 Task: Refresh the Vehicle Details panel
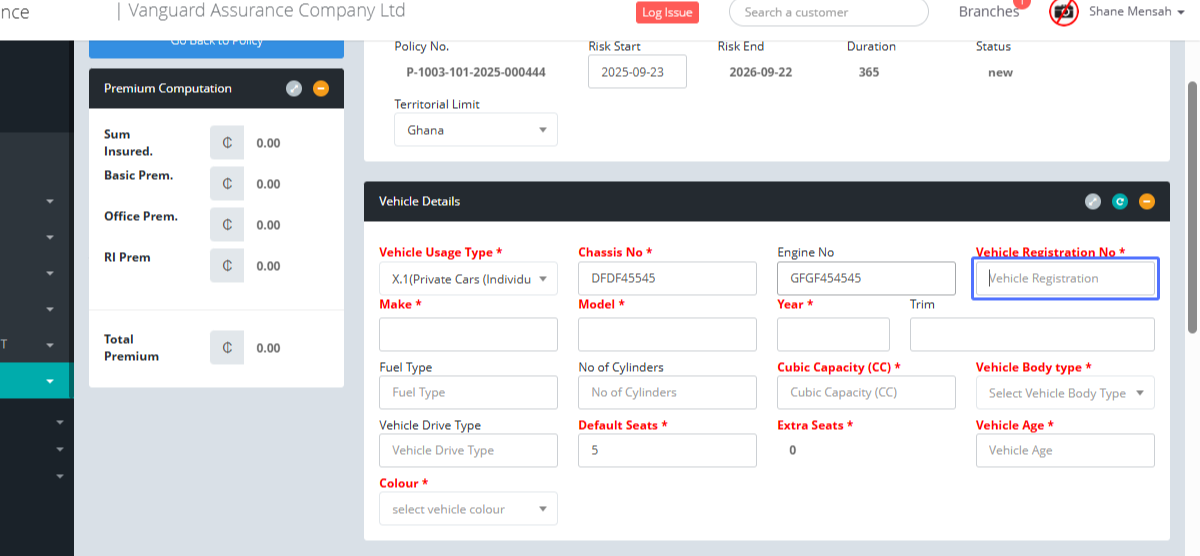[1120, 201]
